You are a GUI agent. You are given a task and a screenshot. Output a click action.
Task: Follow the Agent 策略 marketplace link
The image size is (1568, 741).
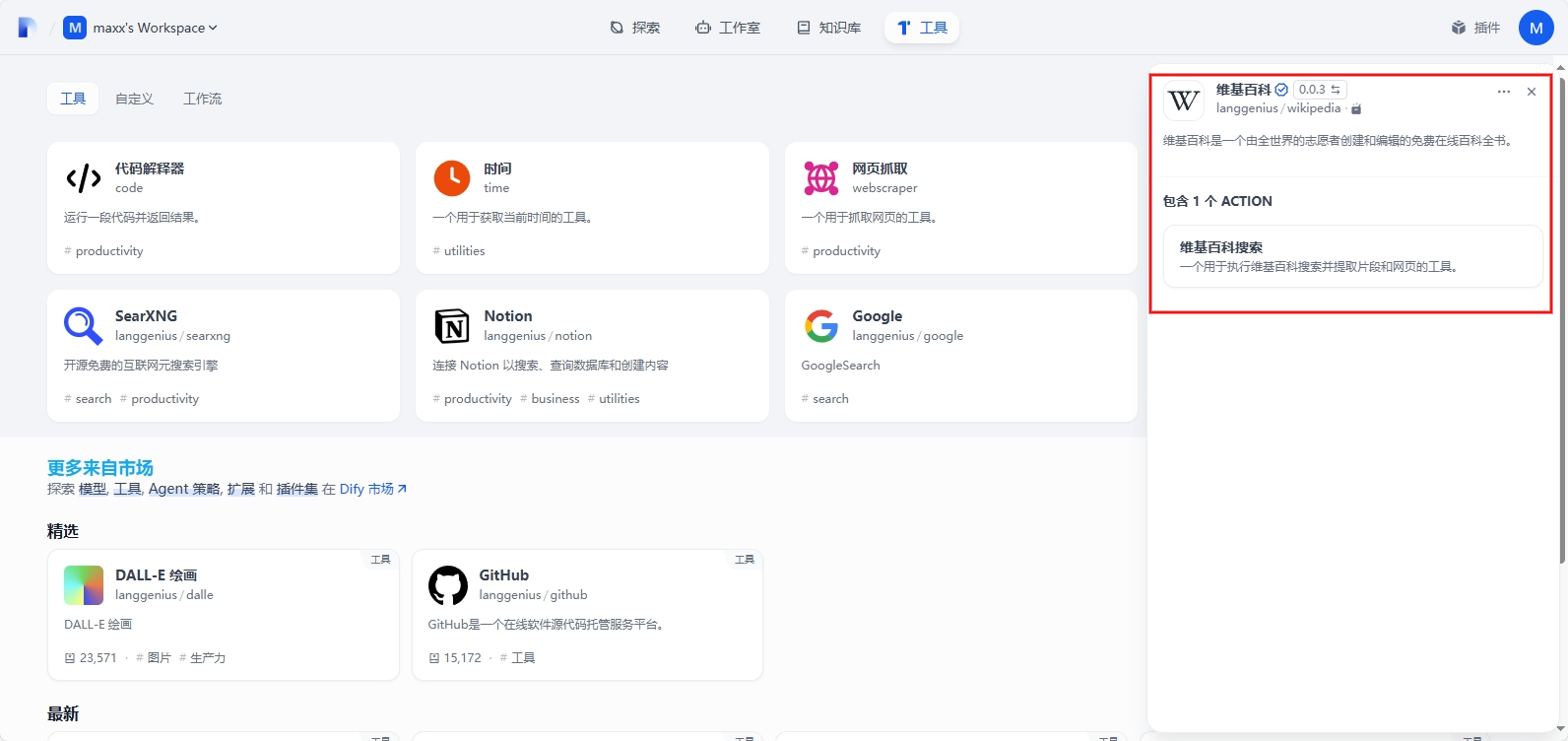(x=184, y=489)
